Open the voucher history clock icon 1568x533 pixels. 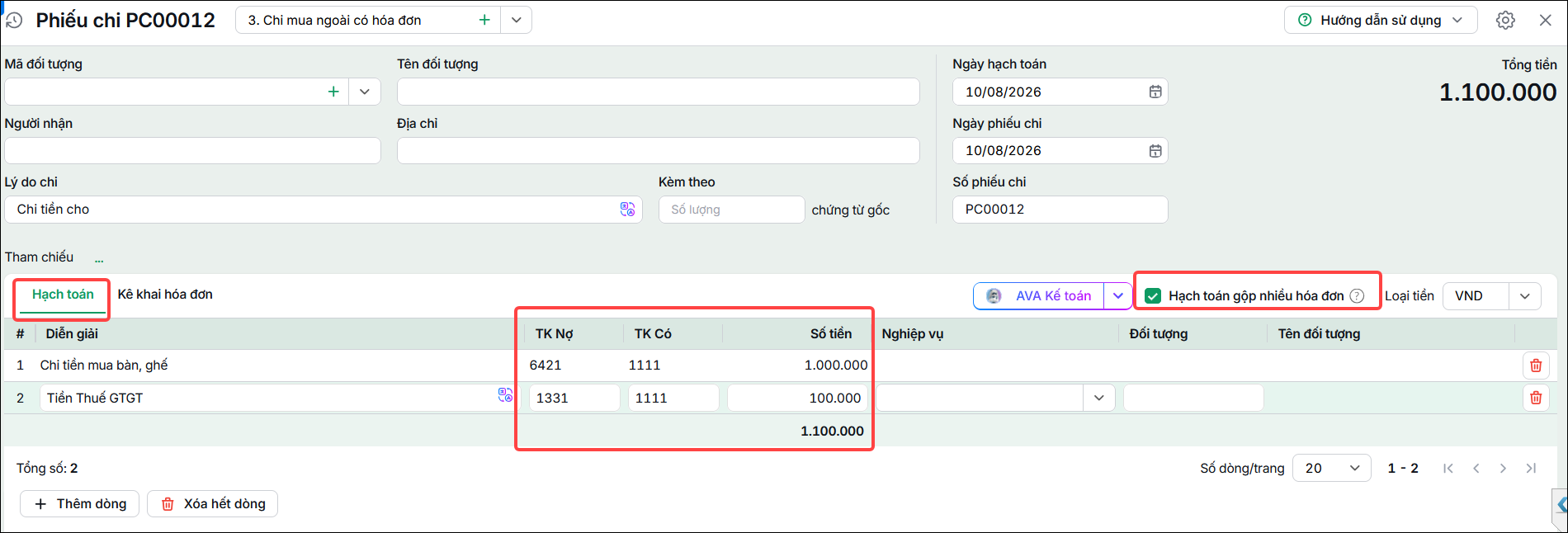click(14, 20)
